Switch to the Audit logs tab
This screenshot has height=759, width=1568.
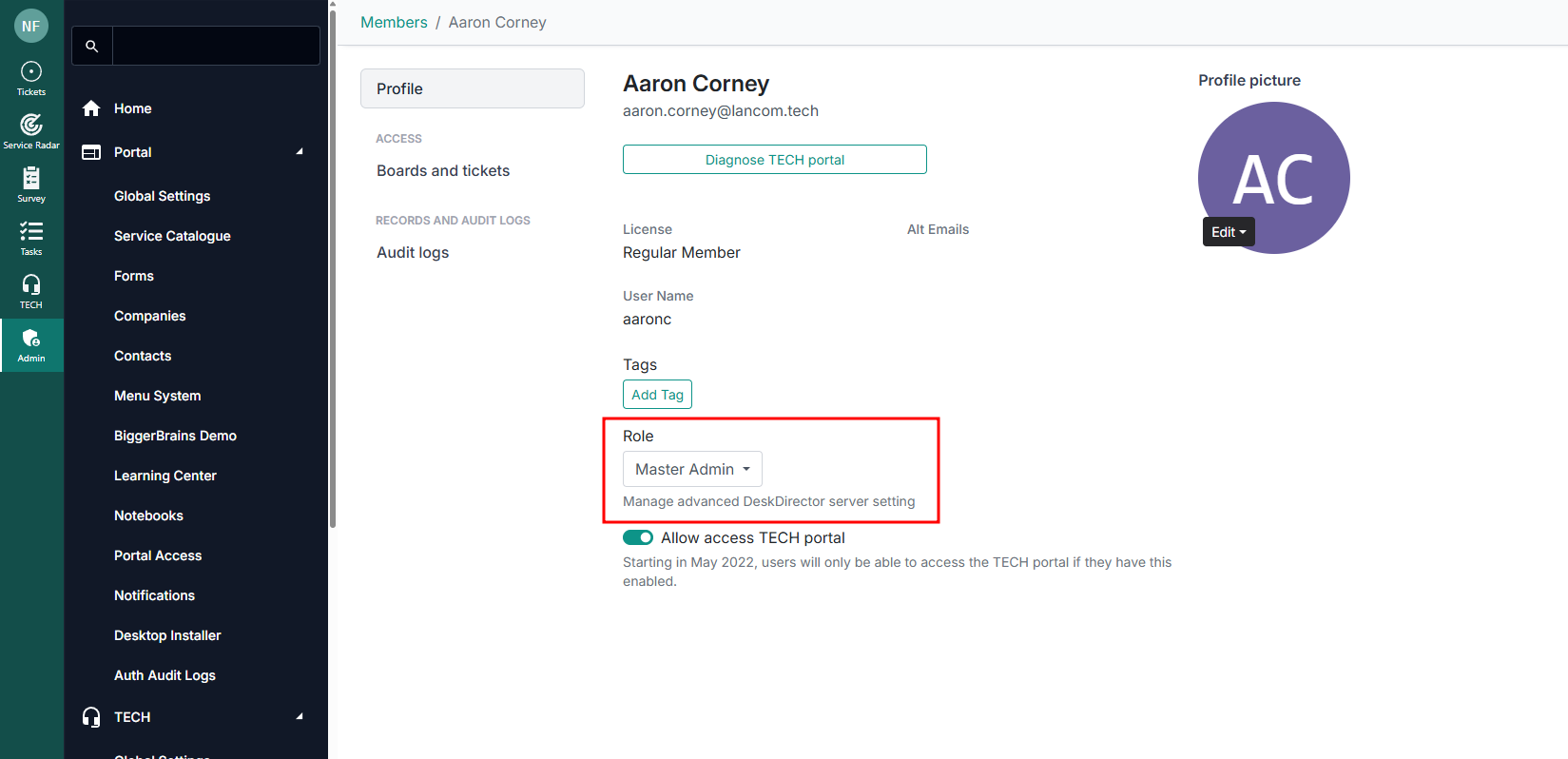(413, 253)
